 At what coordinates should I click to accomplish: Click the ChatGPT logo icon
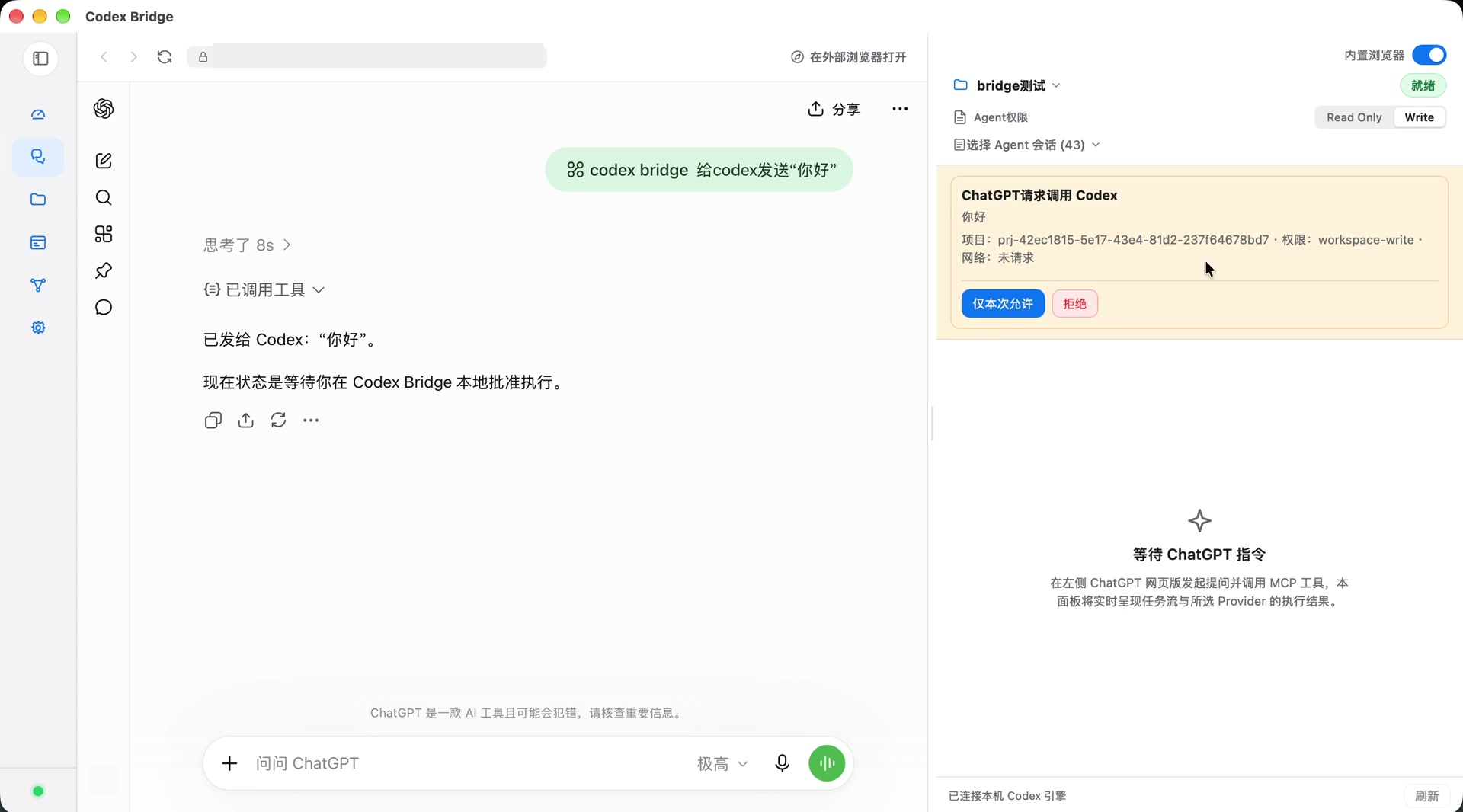click(x=104, y=109)
